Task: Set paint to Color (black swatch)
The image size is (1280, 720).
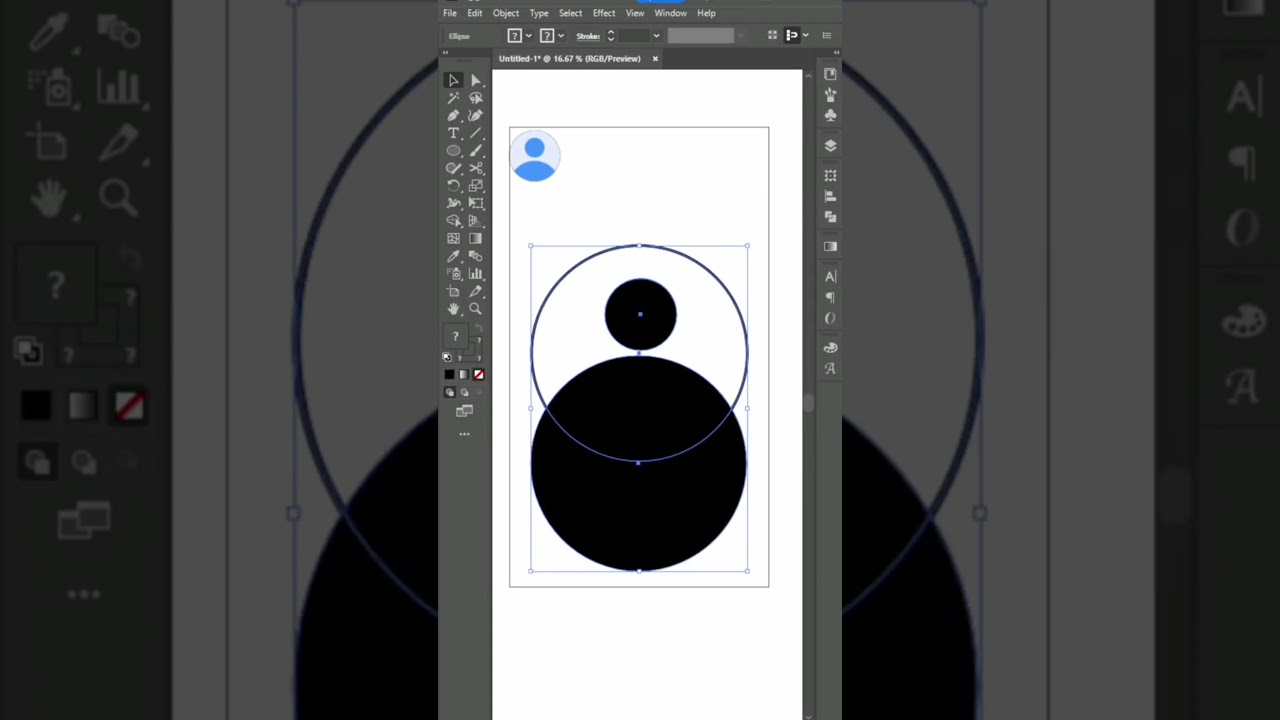Action: 449,375
